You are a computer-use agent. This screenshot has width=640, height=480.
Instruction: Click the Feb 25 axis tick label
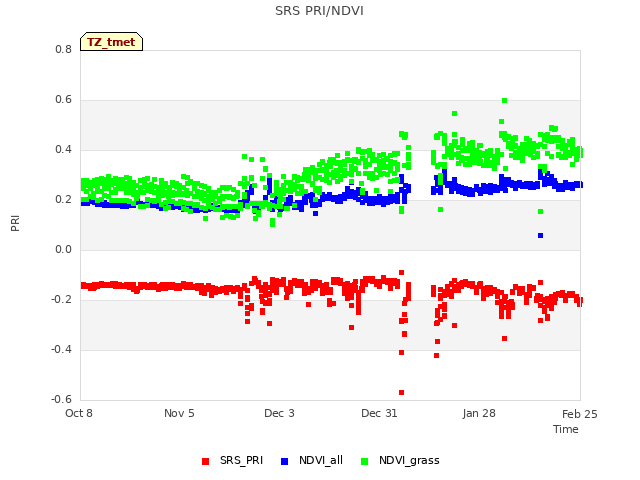[580, 414]
